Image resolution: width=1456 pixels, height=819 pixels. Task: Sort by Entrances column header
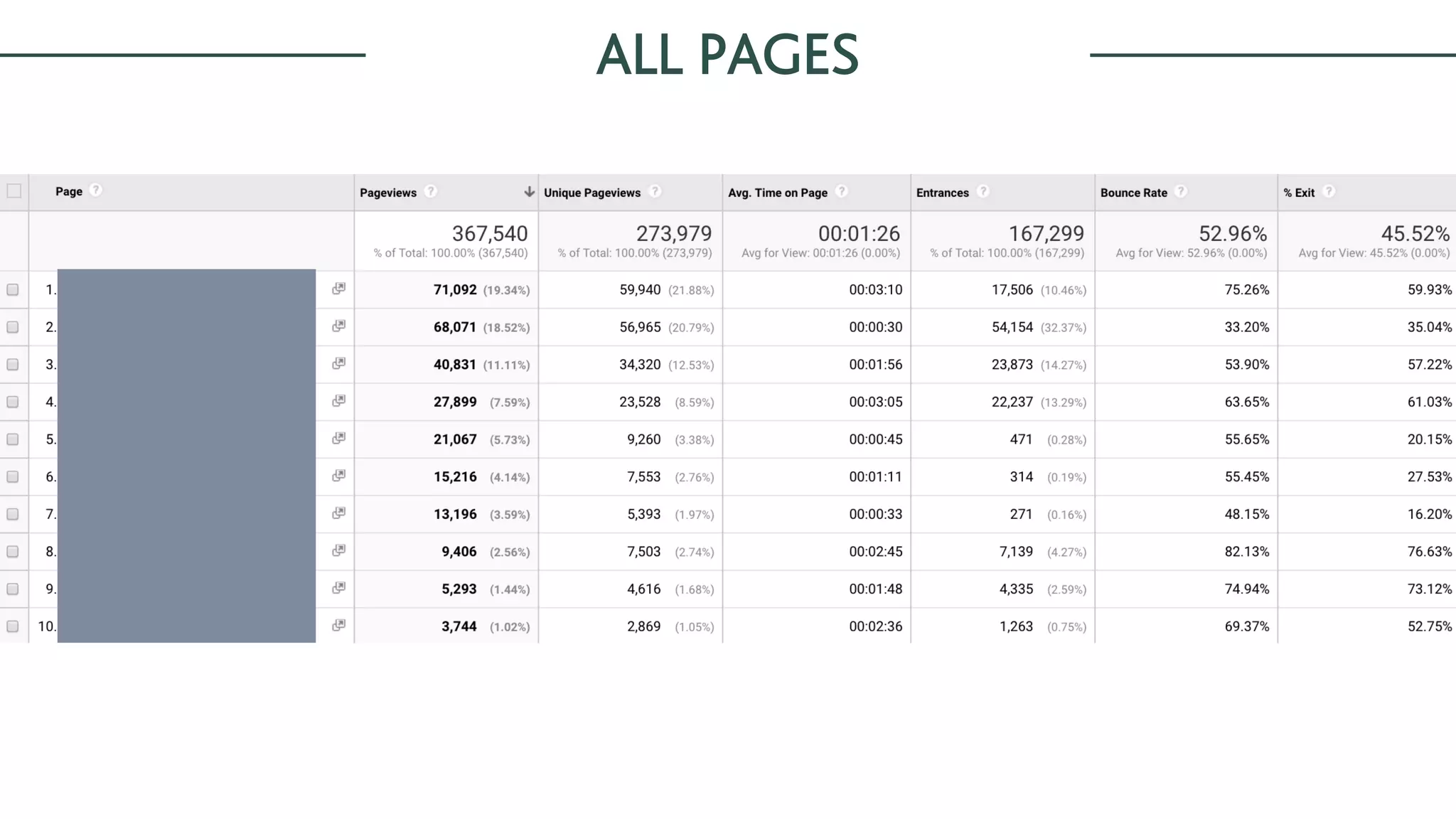click(943, 193)
